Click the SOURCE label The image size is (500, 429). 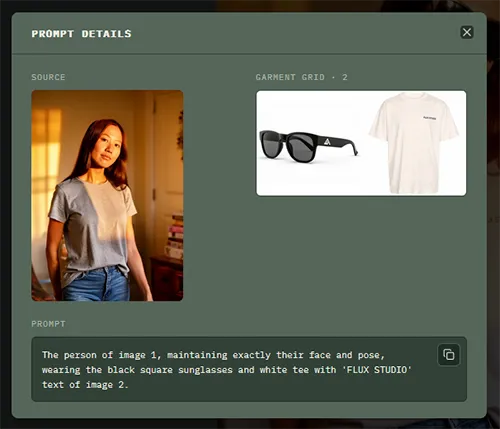[x=48, y=77]
